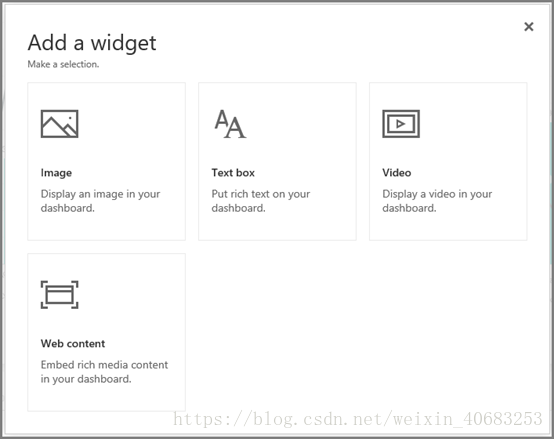
Task: Close the Add a widget dialog
Action: [x=529, y=26]
